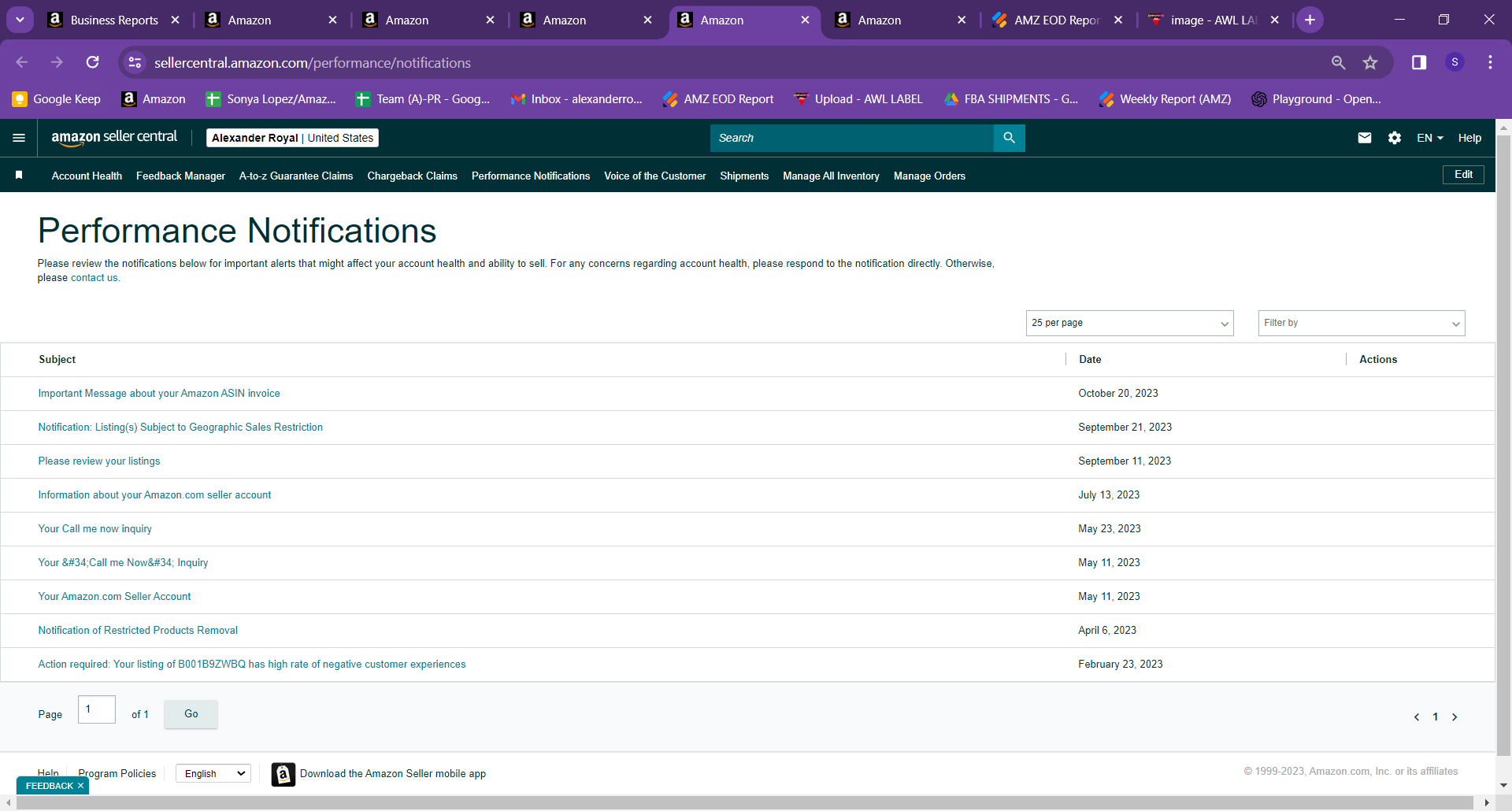Click the Go page button
The width and height of the screenshot is (1512, 811).
coord(191,714)
